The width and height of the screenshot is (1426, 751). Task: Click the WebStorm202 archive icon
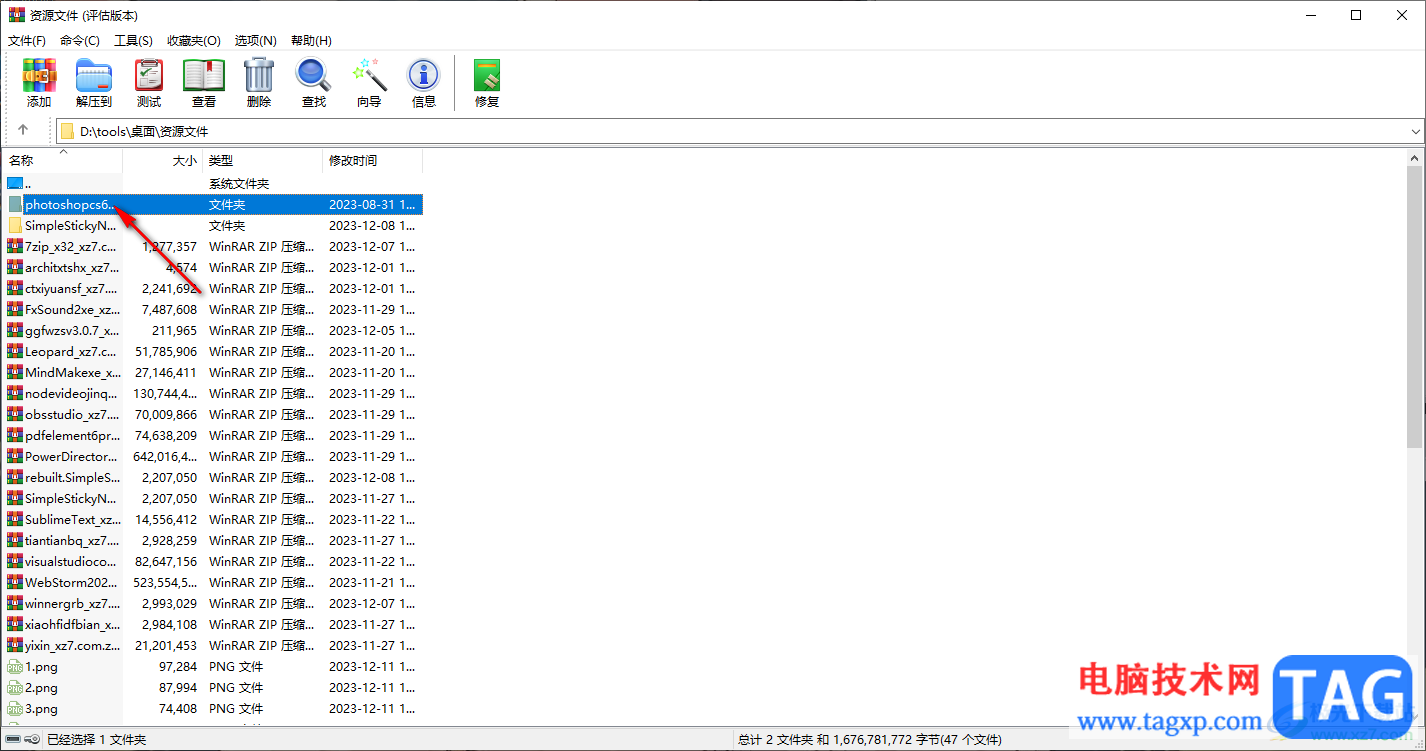click(x=14, y=582)
